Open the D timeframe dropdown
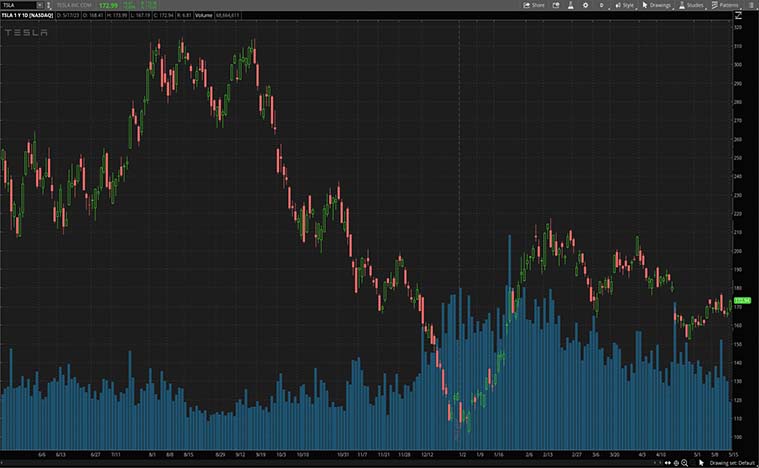 coord(602,5)
